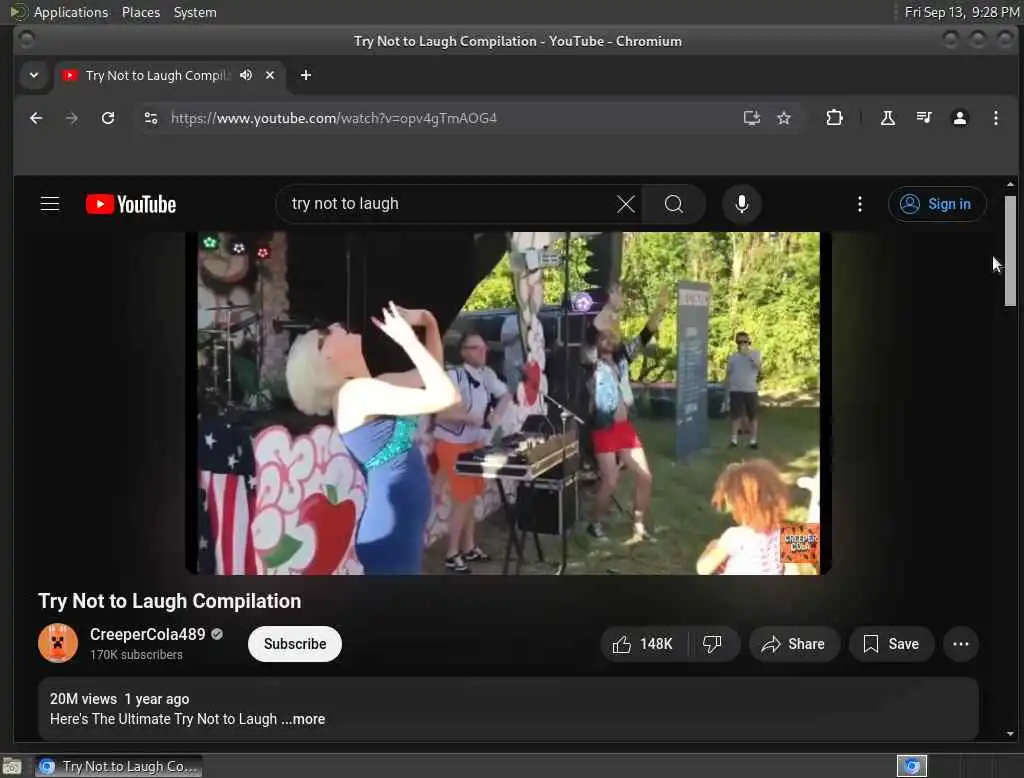Mute tab via speaker icon
The width and height of the screenshot is (1024, 778).
(246, 75)
